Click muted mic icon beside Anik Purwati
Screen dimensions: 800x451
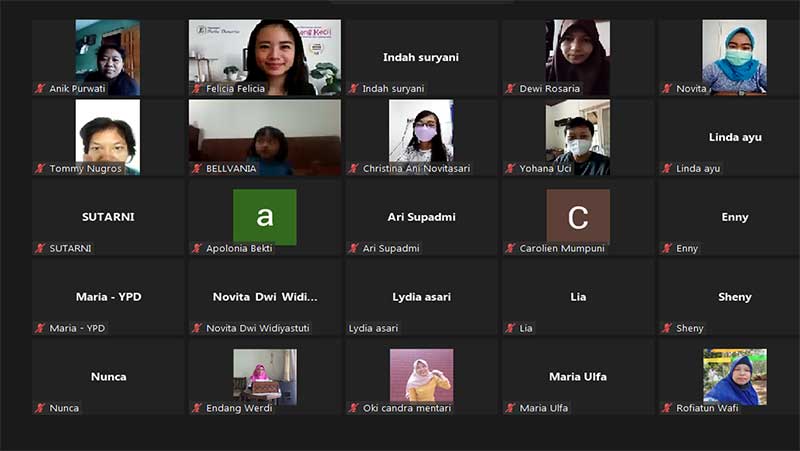click(x=40, y=89)
